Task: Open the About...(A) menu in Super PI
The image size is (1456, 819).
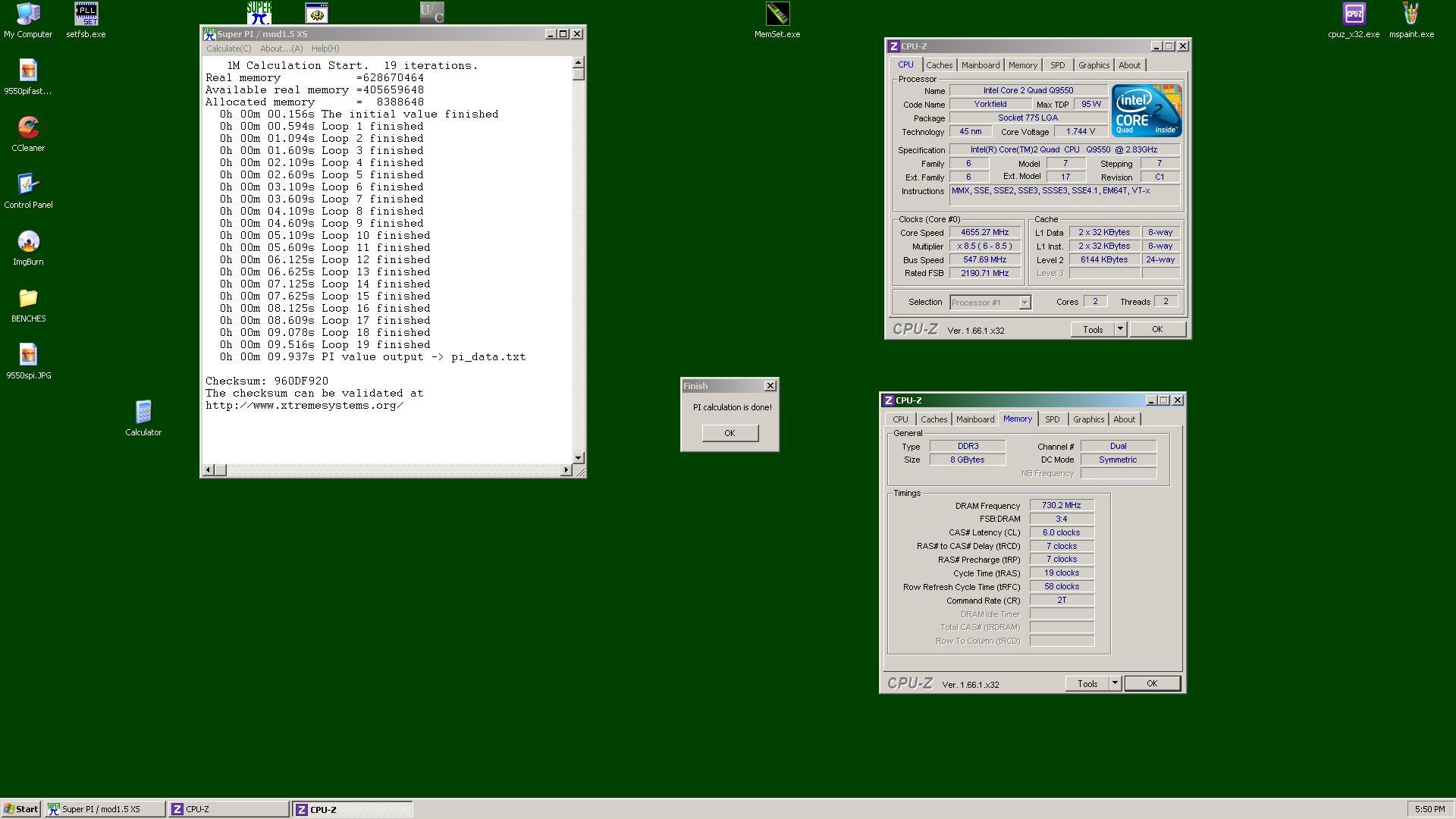Action: [x=281, y=49]
